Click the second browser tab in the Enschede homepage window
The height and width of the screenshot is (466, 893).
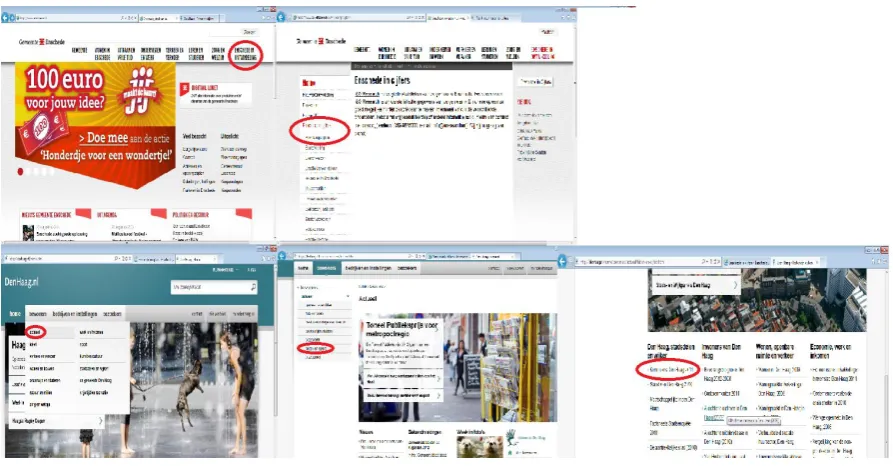click(197, 18)
